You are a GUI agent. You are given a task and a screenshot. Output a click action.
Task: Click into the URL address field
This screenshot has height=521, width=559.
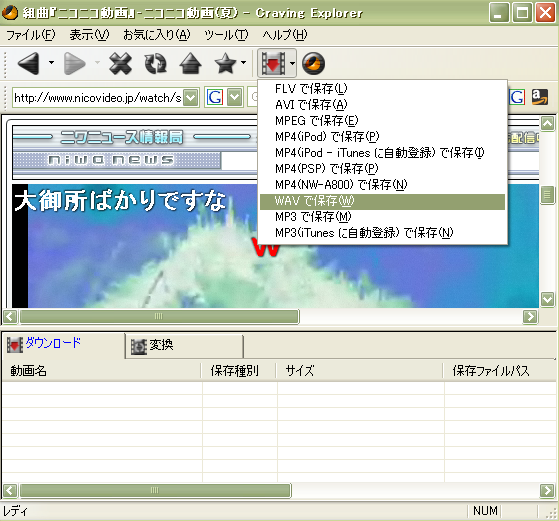(98, 97)
